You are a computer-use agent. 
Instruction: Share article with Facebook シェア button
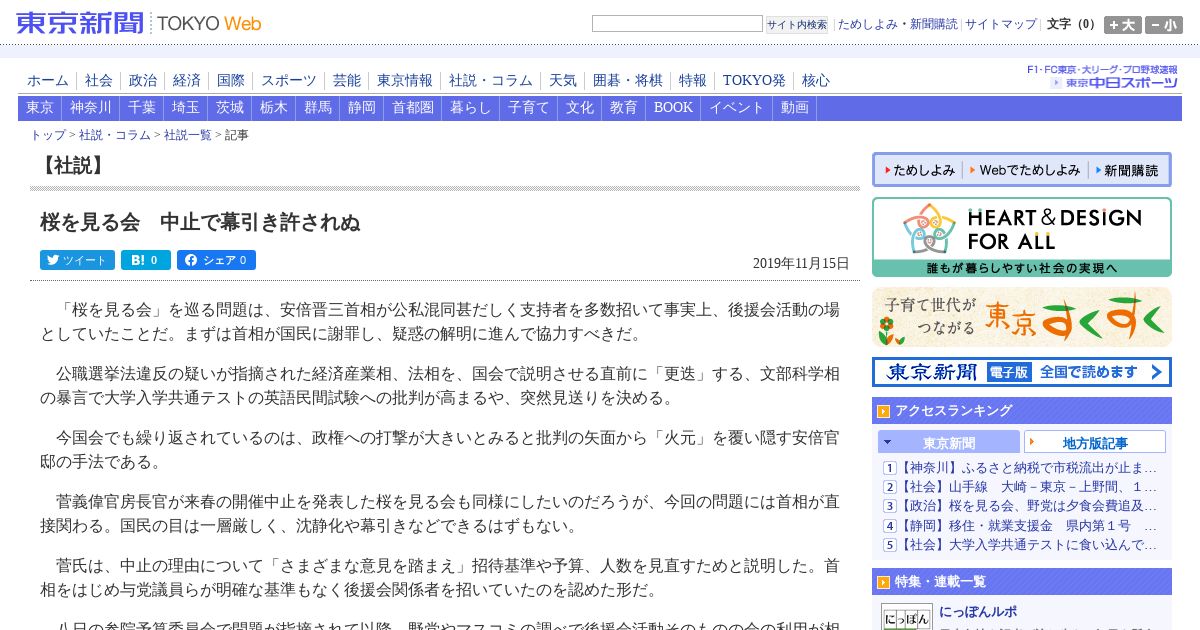tap(216, 260)
